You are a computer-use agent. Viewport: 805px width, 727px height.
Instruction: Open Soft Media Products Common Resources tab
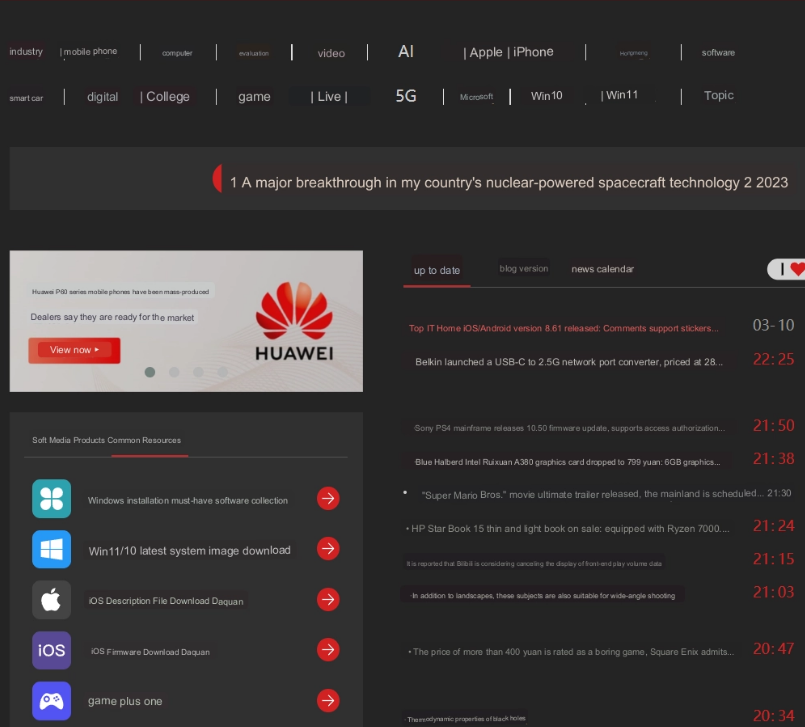click(x=107, y=440)
